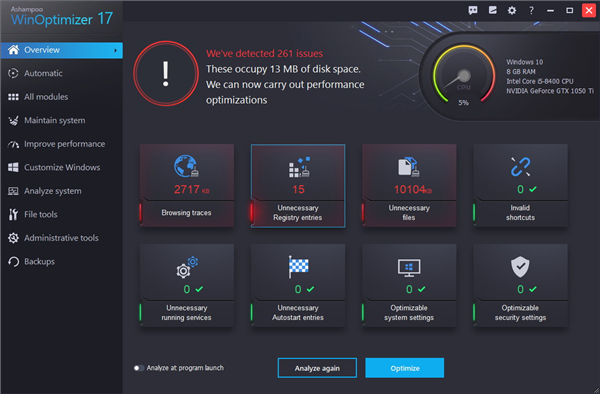Click the Unnecessary running services gears icon
600x394 pixels.
(x=187, y=267)
